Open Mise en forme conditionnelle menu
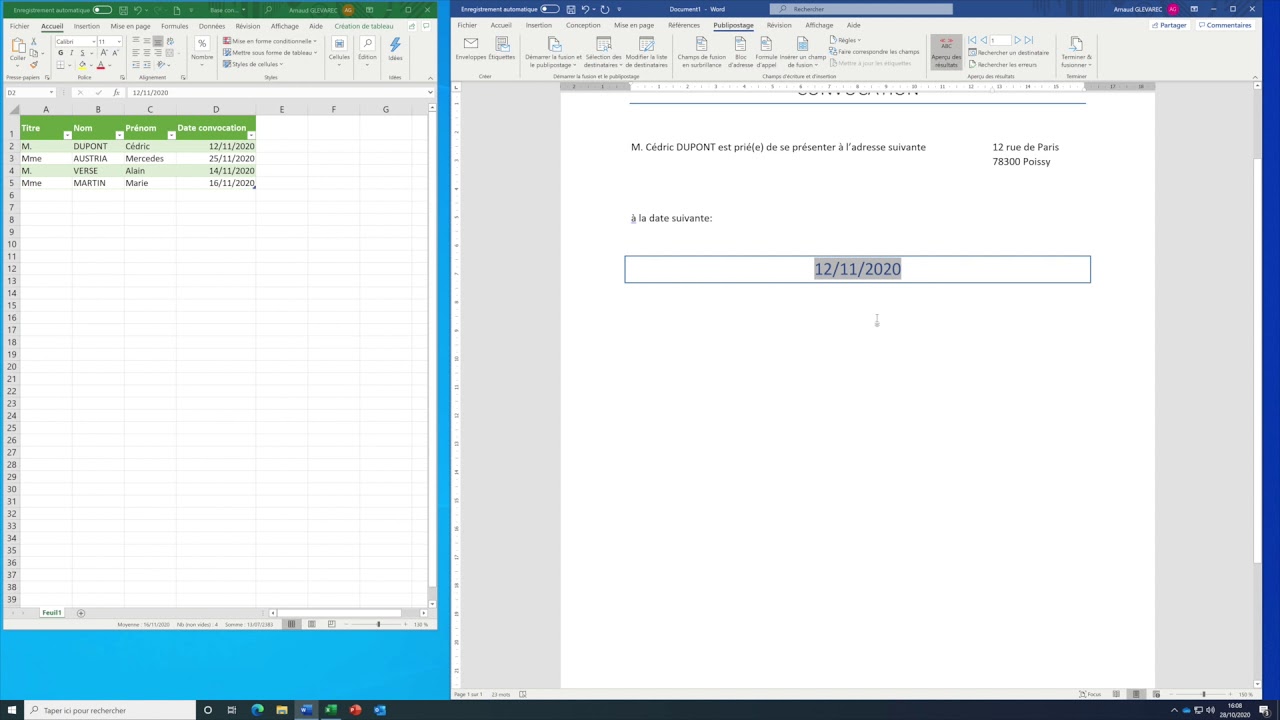The image size is (1280, 720). click(270, 41)
